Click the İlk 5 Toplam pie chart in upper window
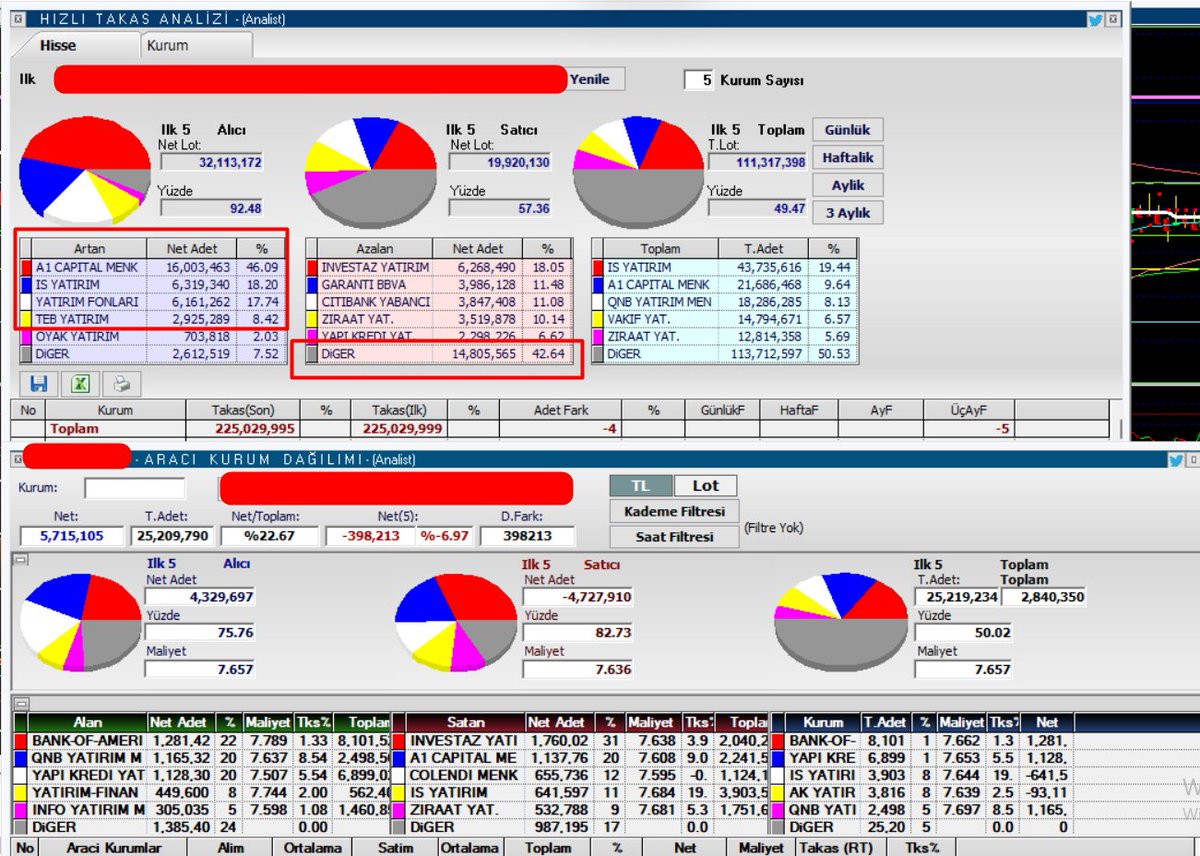Viewport: 1200px width, 856px height. coord(636,172)
